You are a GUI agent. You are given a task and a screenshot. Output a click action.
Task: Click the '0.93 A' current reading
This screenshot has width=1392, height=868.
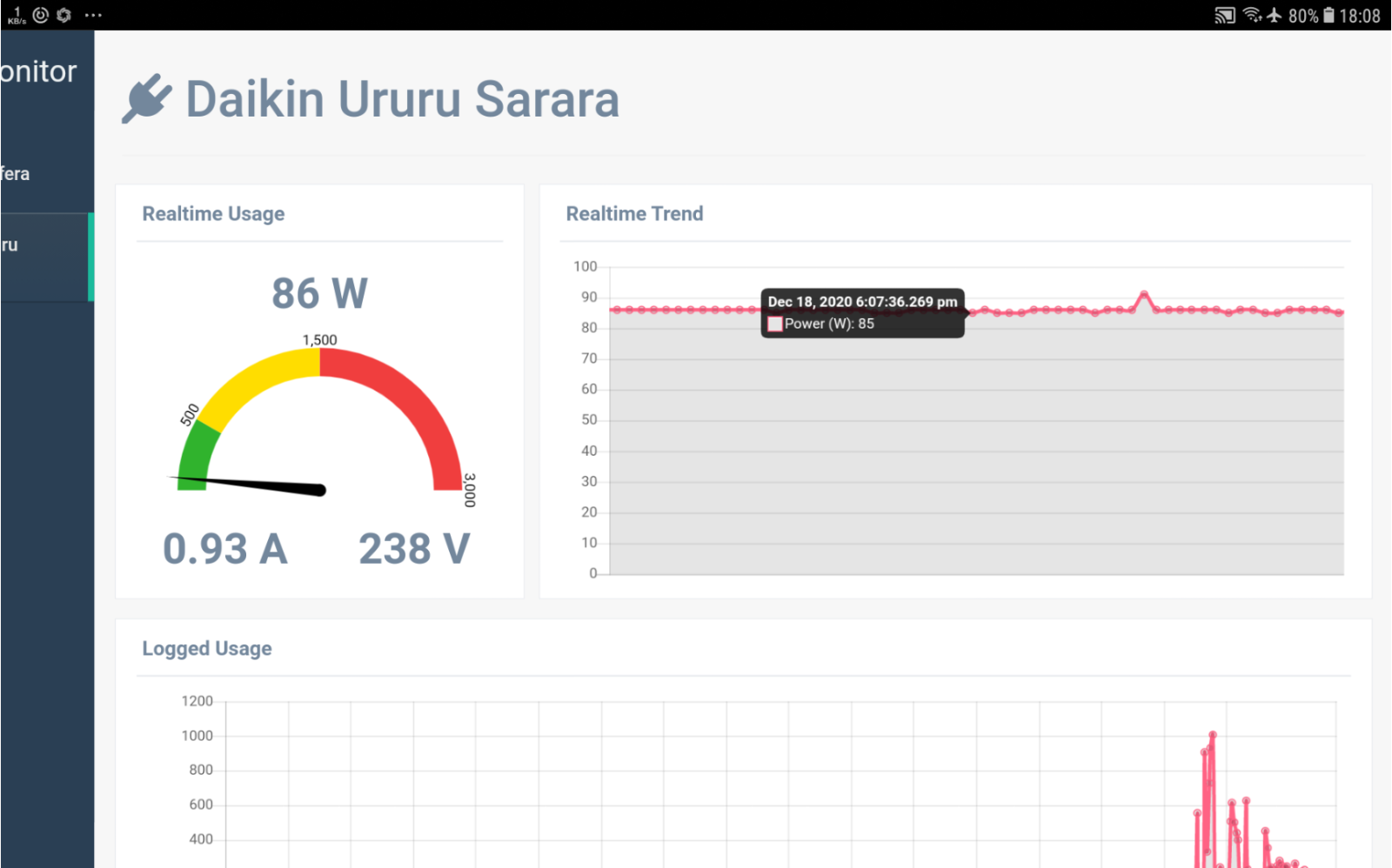click(x=225, y=549)
